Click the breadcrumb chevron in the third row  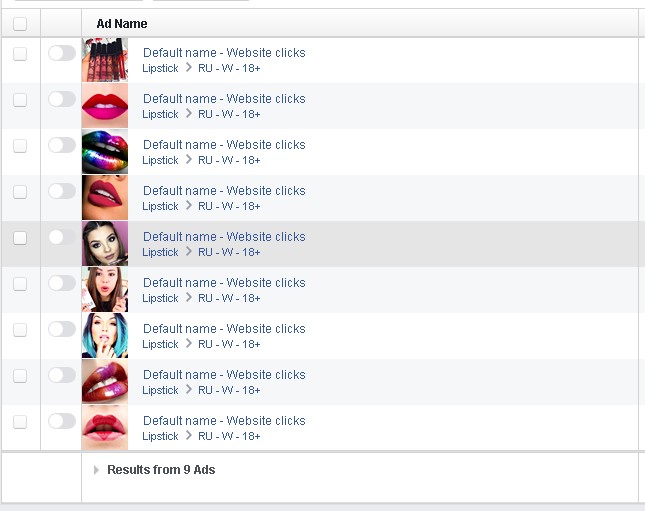(188, 159)
